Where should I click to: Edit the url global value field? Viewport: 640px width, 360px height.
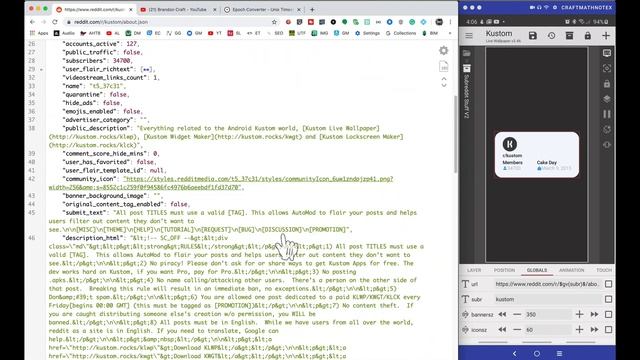(x=547, y=284)
